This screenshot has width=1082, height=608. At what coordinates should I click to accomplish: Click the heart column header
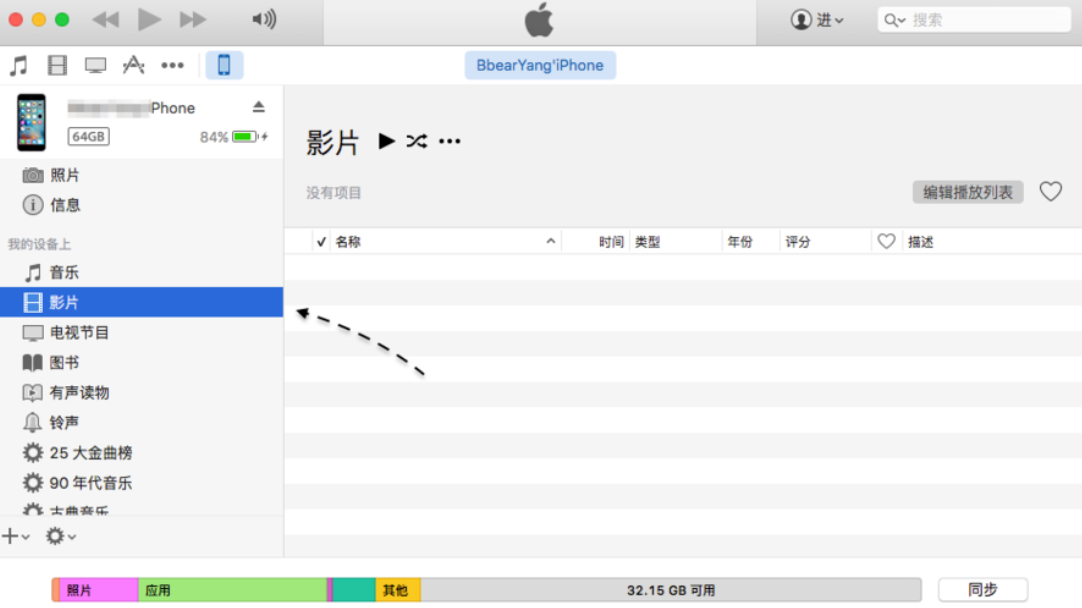pyautogui.click(x=886, y=242)
